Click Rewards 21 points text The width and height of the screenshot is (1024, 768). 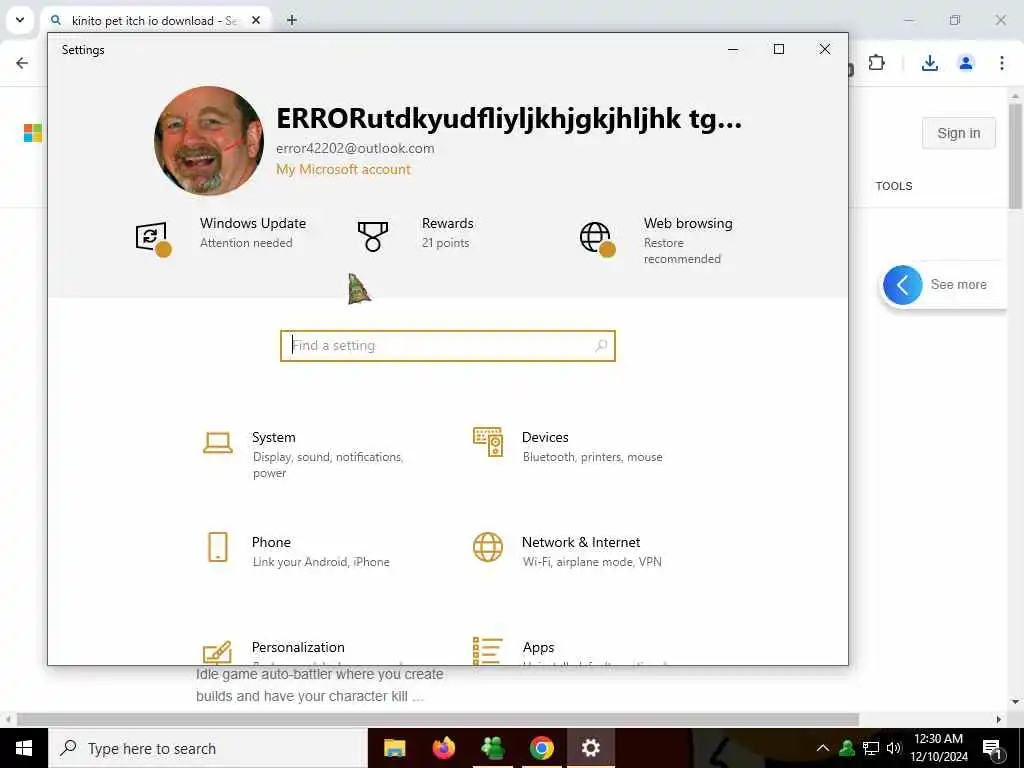[447, 232]
